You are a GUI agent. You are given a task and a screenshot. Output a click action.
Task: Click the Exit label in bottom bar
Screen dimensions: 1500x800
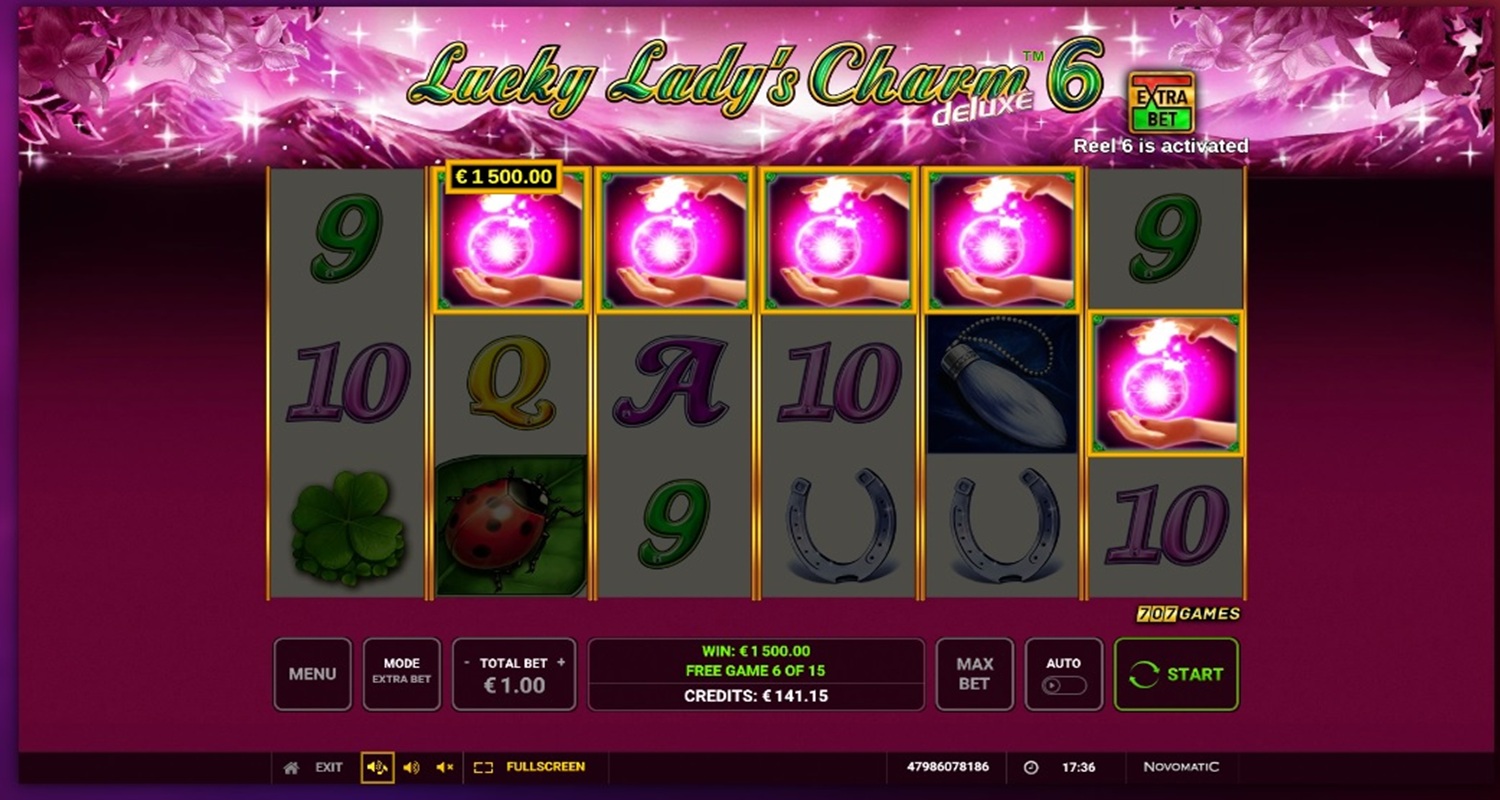[329, 768]
